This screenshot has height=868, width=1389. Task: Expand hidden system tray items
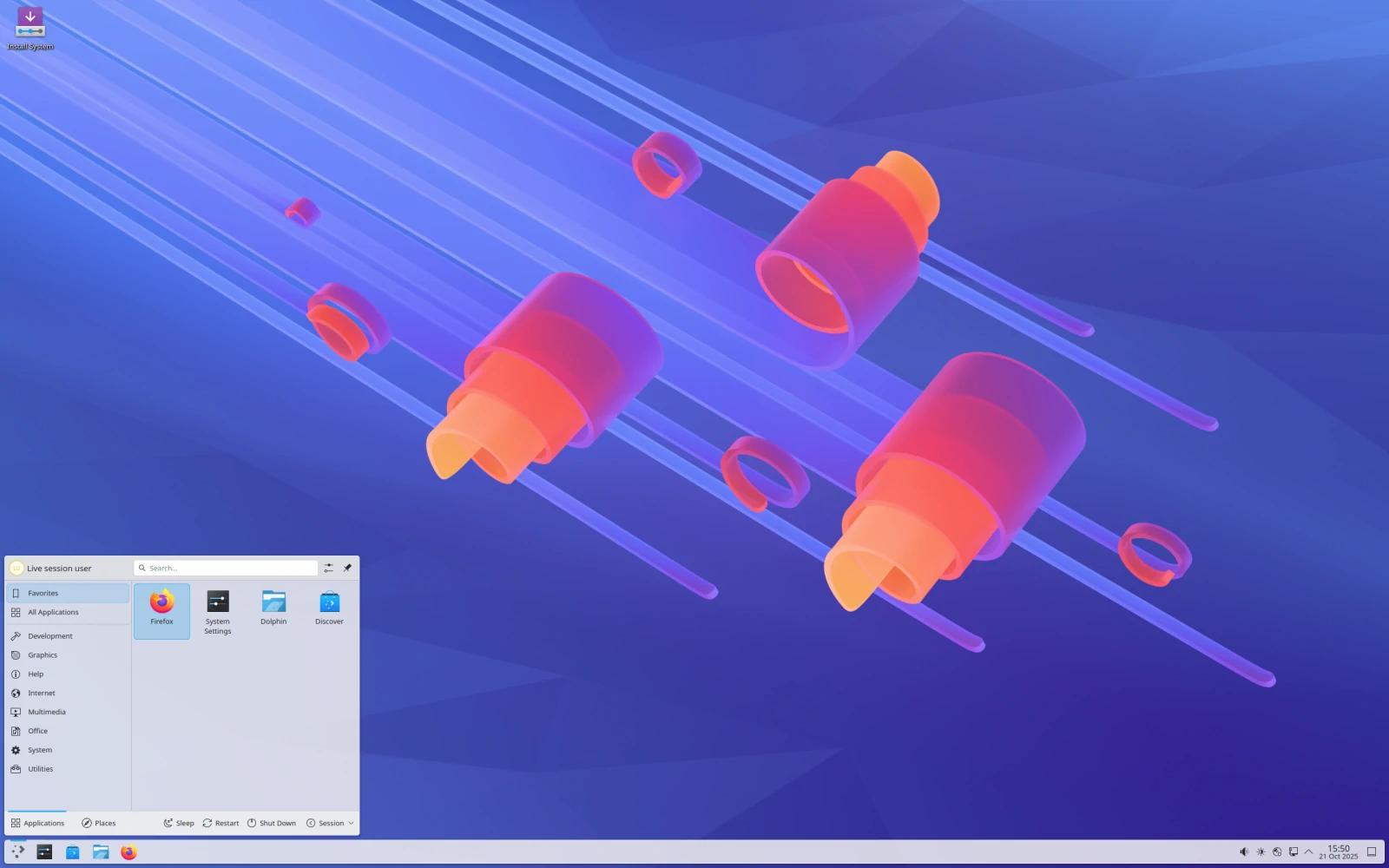tap(1308, 852)
